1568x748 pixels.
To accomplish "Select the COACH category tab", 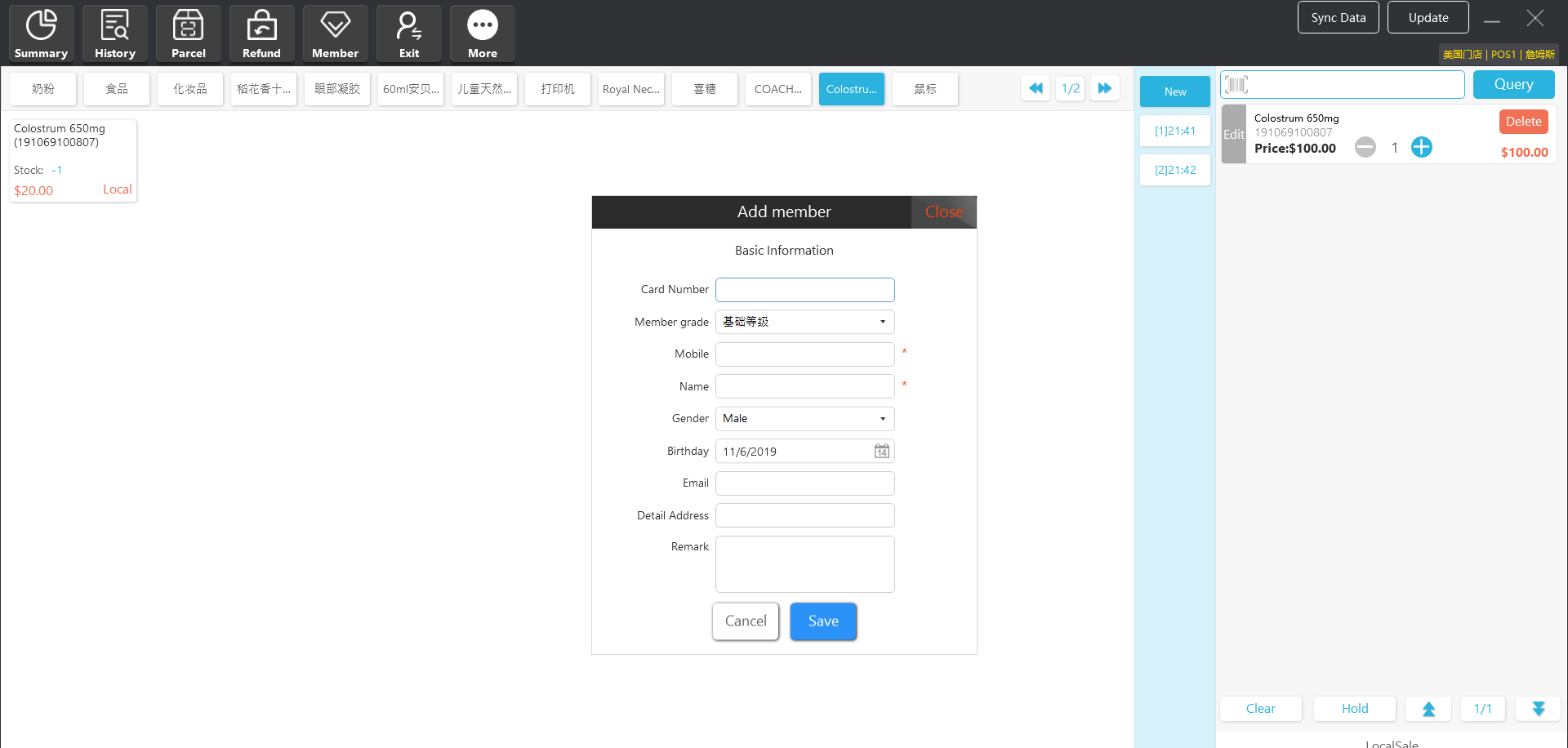I will tap(777, 89).
